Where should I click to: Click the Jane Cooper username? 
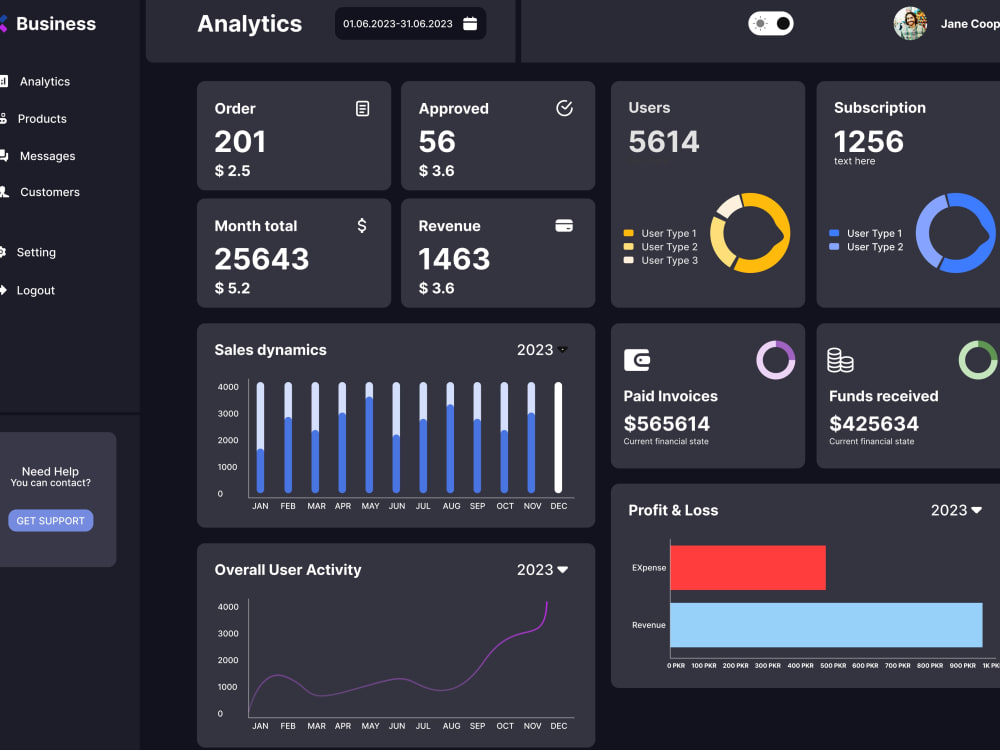click(x=970, y=24)
